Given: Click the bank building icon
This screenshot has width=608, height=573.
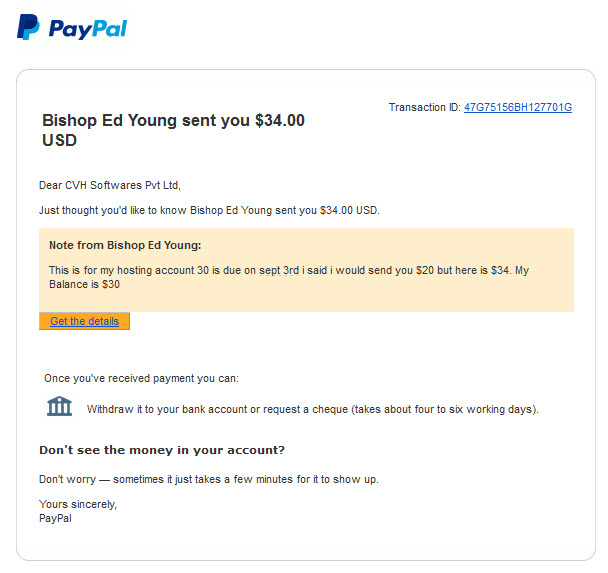Looking at the screenshot, I should click(x=59, y=406).
